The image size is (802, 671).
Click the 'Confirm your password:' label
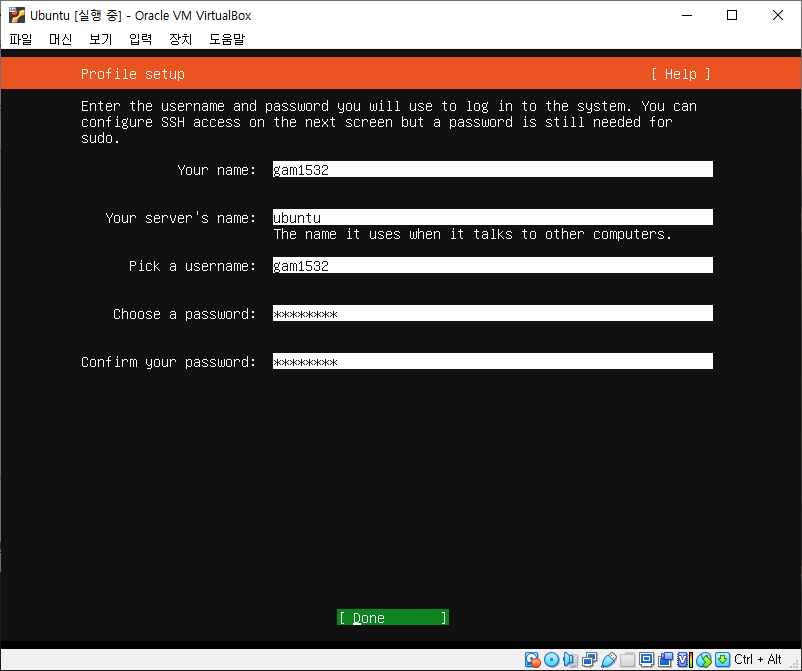click(168, 362)
